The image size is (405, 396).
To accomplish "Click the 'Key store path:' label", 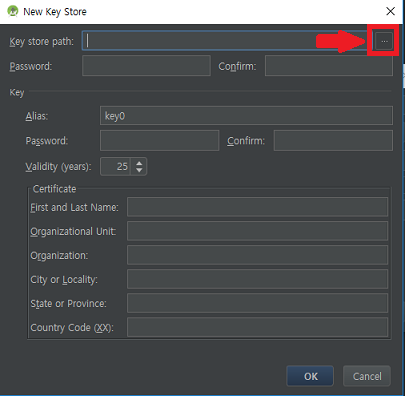I will (x=42, y=42).
